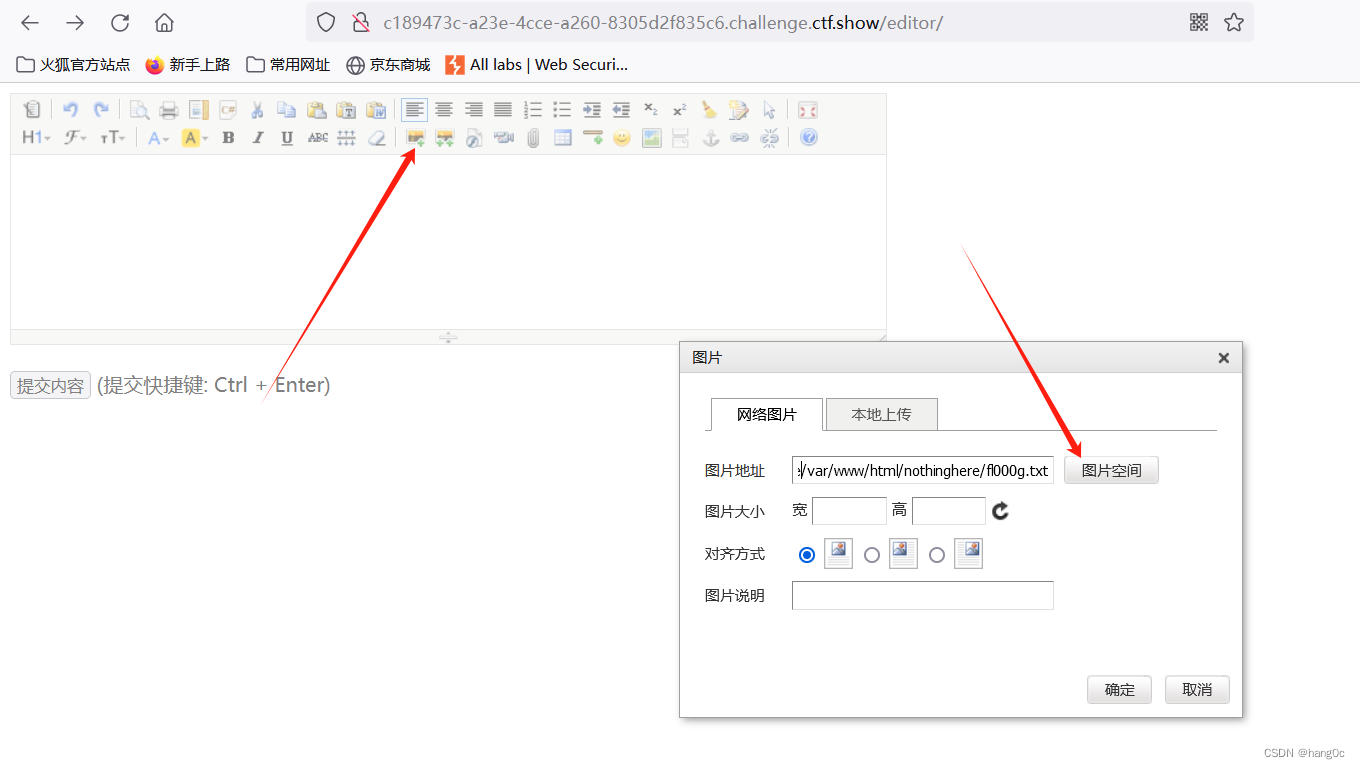Viewport: 1360px width, 769px height.
Task: Insert a map image icon
Action: (x=651, y=138)
